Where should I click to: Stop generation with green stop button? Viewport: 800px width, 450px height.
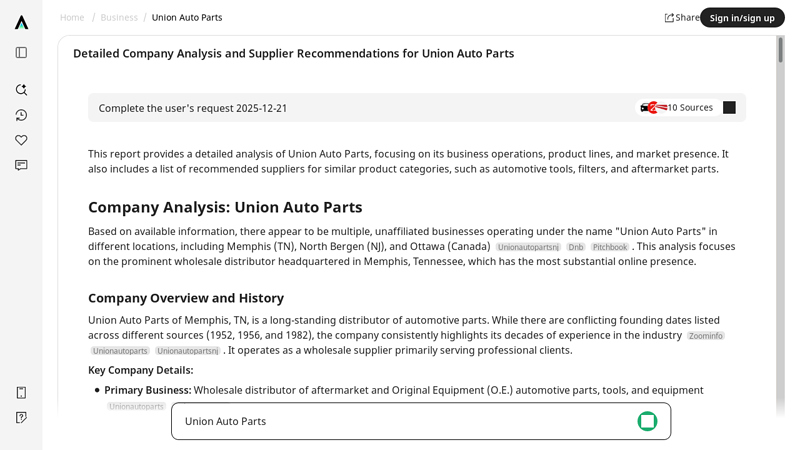pyautogui.click(x=647, y=421)
